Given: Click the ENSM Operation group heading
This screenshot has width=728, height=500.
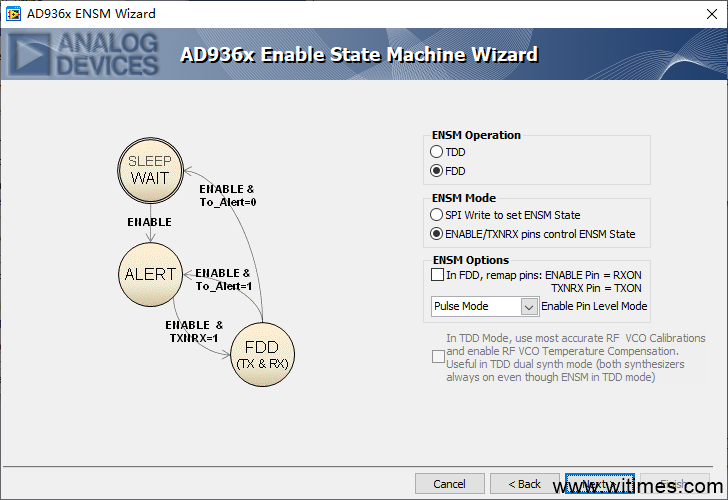Looking at the screenshot, I should (476, 135).
